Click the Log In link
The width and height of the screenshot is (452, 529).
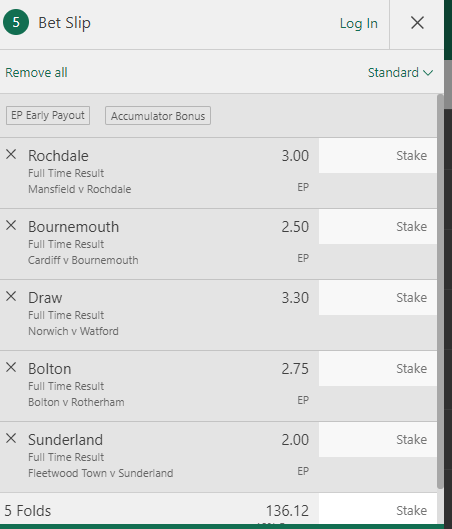(359, 23)
